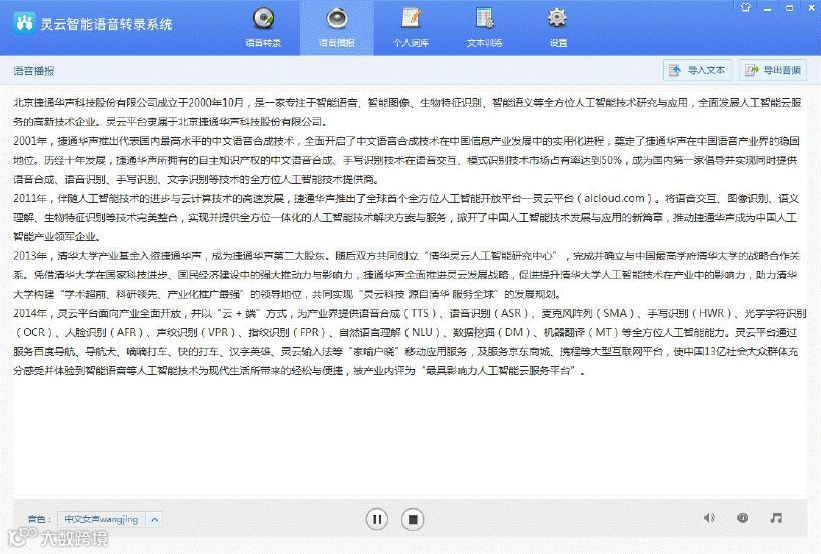Click the import text document icon
This screenshot has height=554, width=821.
[675, 70]
